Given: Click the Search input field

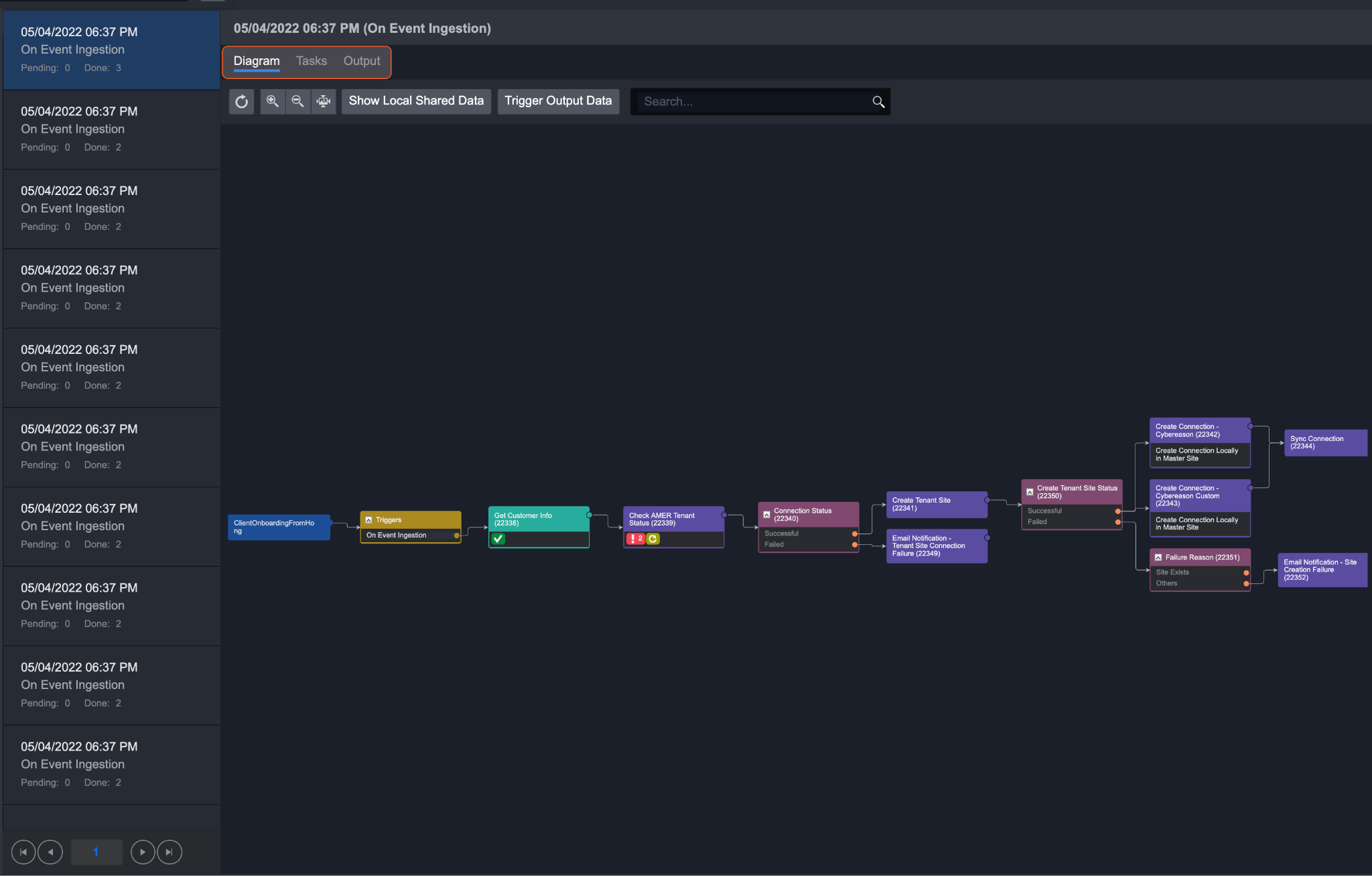Looking at the screenshot, I should point(750,102).
